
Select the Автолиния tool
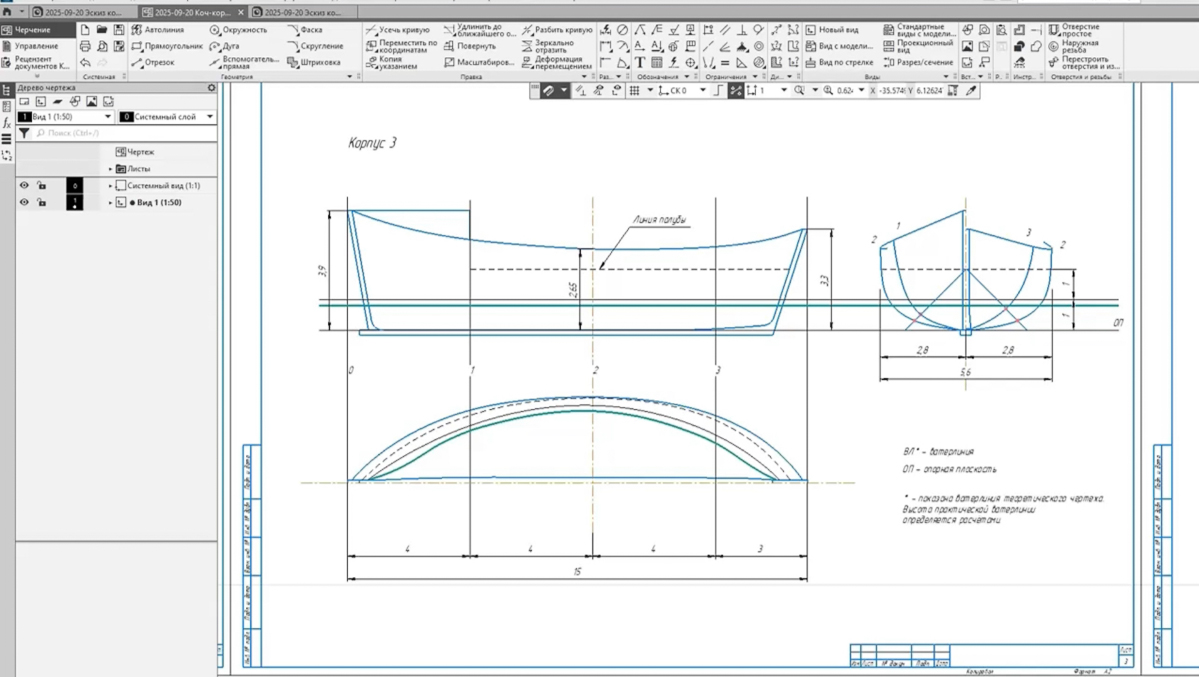tap(158, 30)
